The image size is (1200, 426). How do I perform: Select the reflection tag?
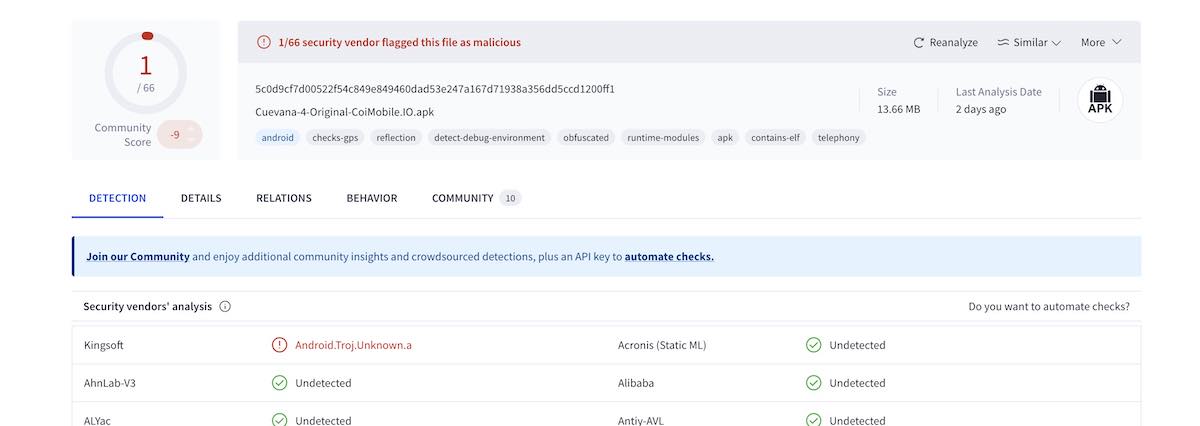[x=396, y=138]
